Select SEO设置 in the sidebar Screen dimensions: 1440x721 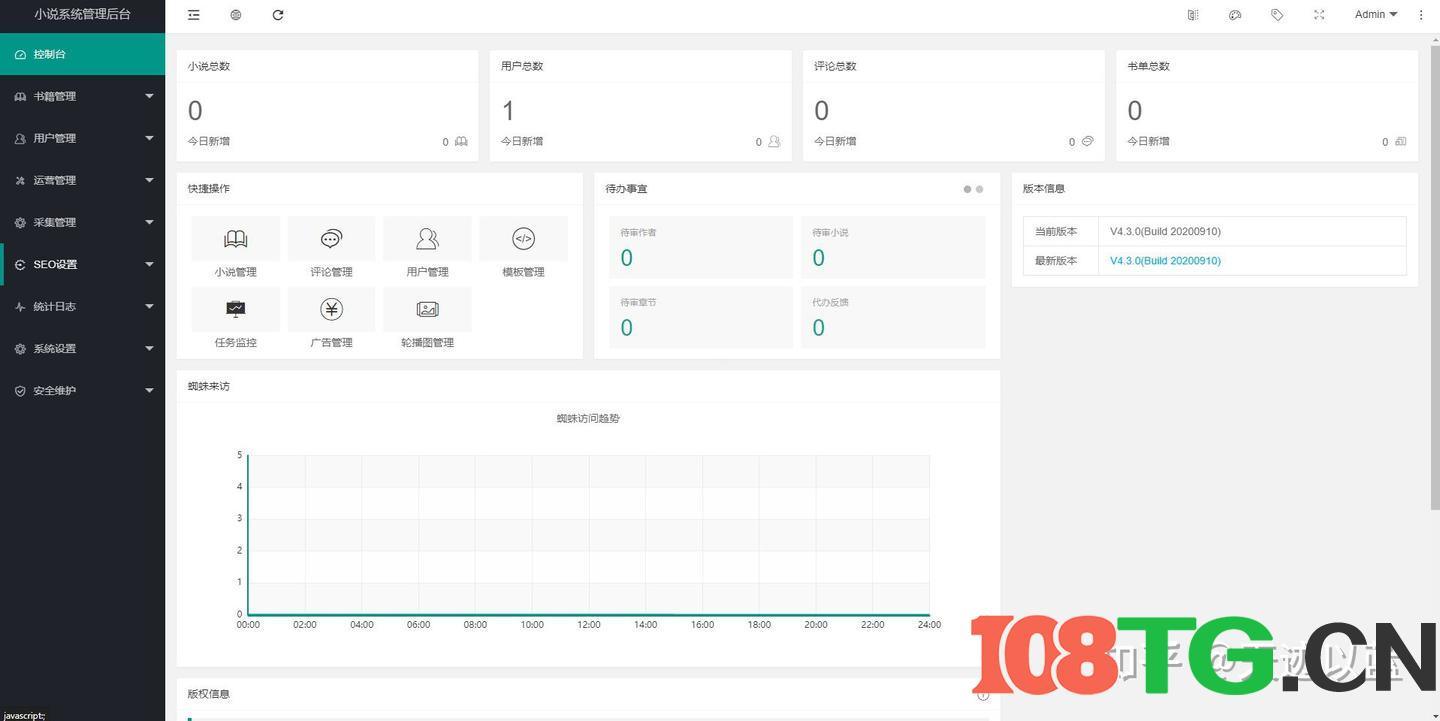click(x=82, y=264)
